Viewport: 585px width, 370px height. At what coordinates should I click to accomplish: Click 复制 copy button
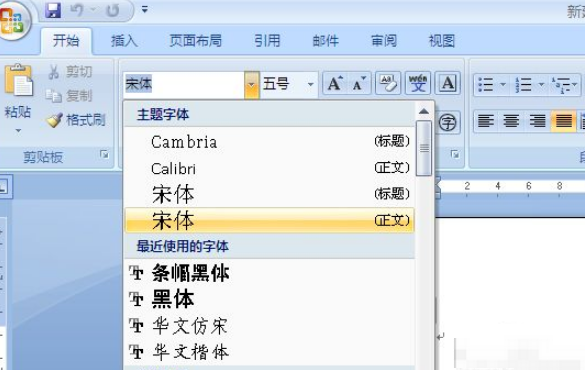pyautogui.click(x=69, y=96)
